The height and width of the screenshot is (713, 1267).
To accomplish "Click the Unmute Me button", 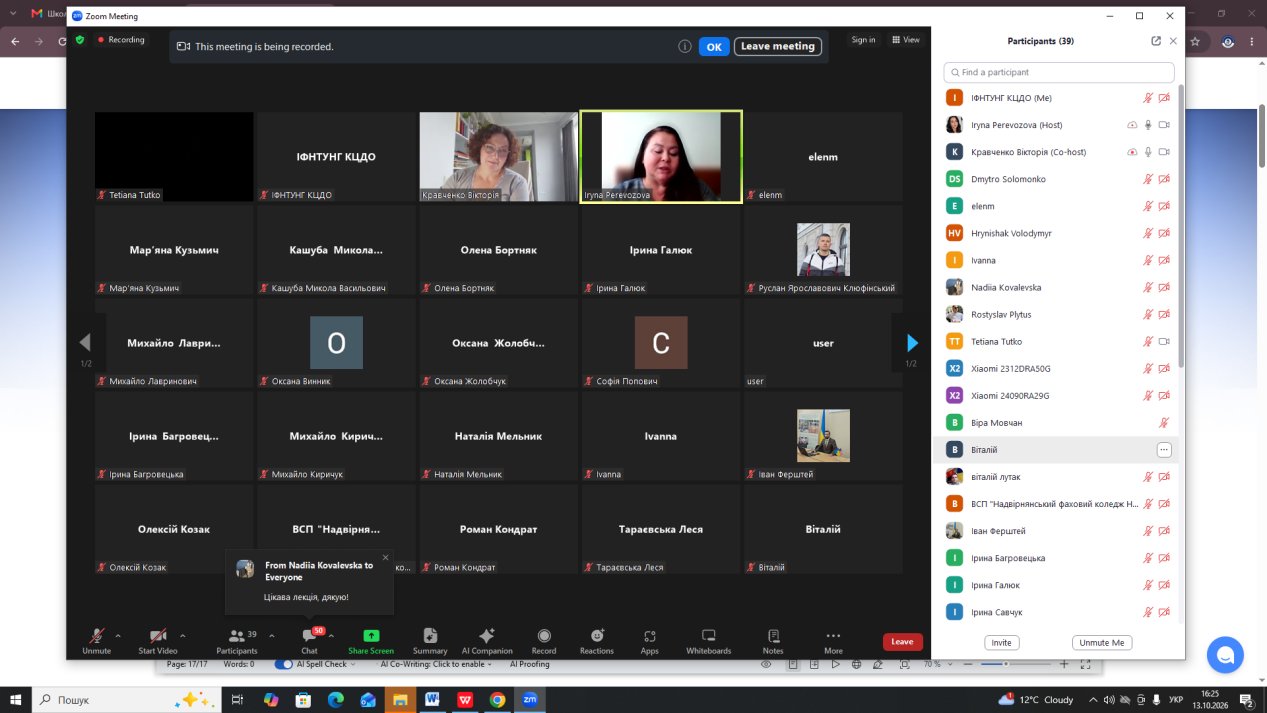I will tap(1102, 643).
